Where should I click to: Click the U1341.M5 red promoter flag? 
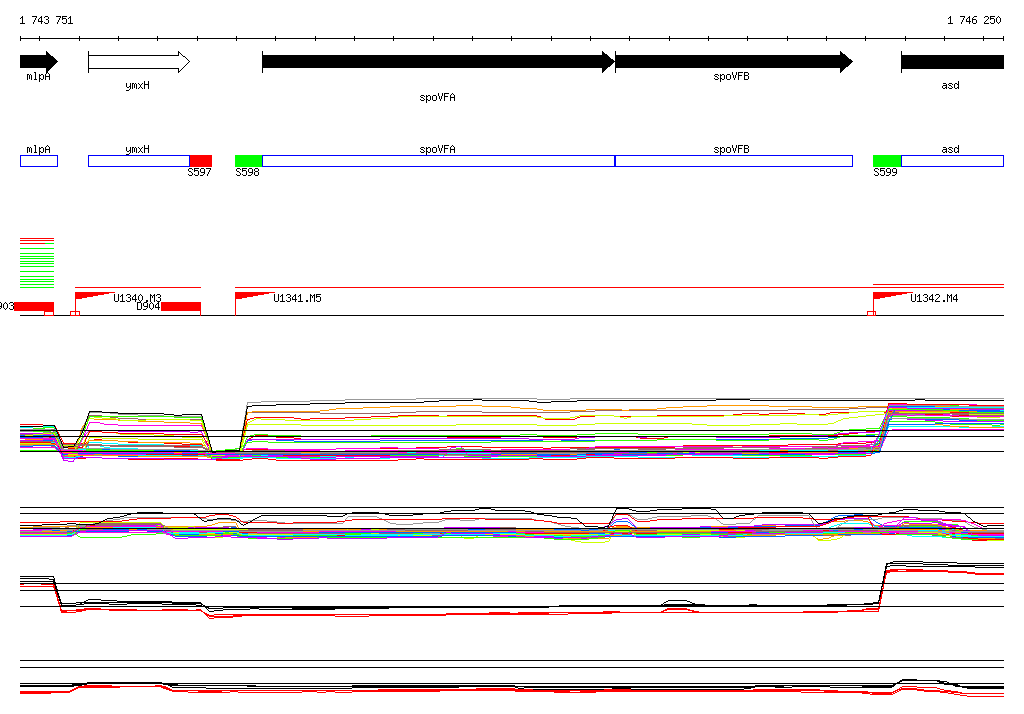pos(253,297)
